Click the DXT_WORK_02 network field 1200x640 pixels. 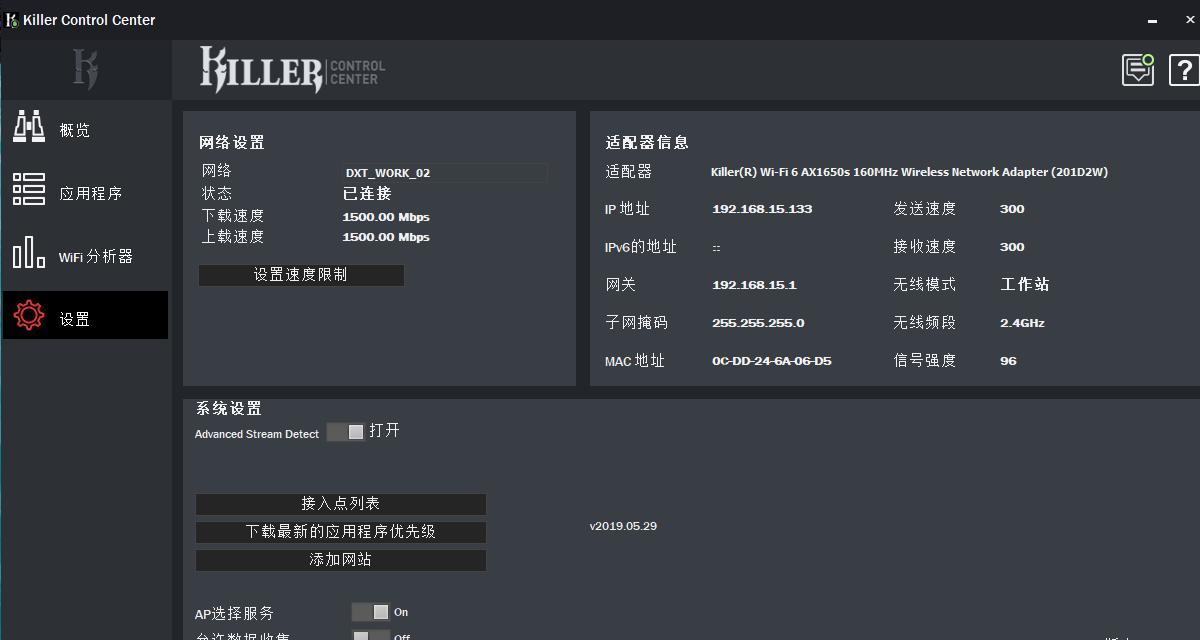click(x=445, y=173)
